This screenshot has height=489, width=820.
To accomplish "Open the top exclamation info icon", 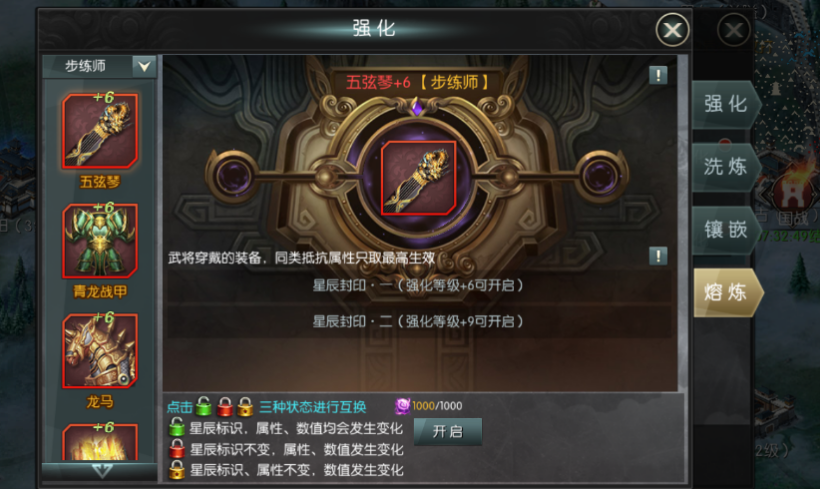I will (658, 75).
